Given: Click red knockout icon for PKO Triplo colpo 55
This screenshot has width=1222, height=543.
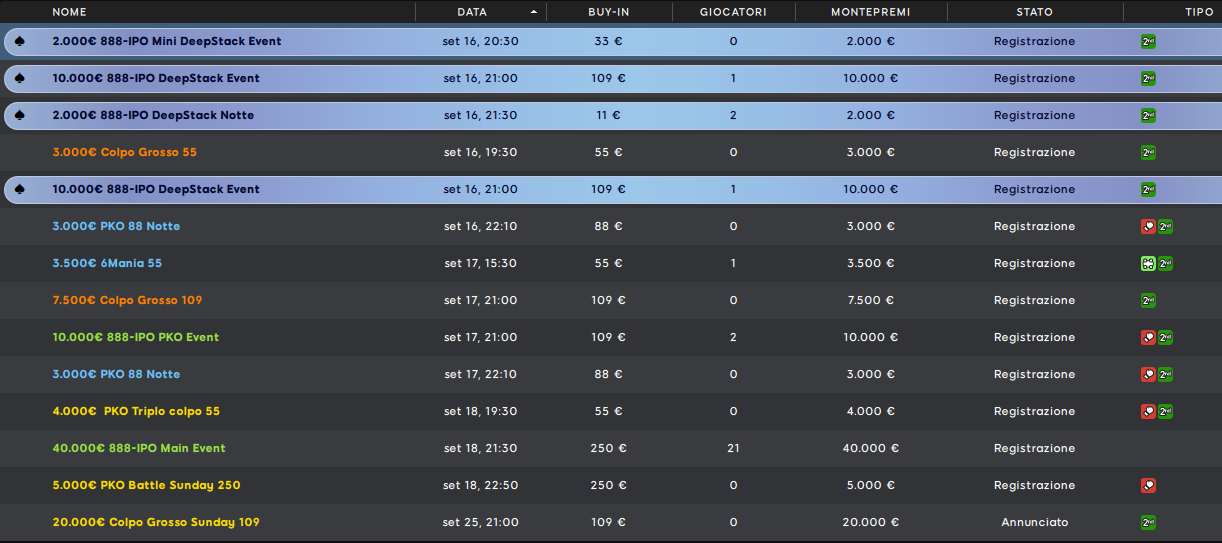Looking at the screenshot, I should coord(1148,412).
